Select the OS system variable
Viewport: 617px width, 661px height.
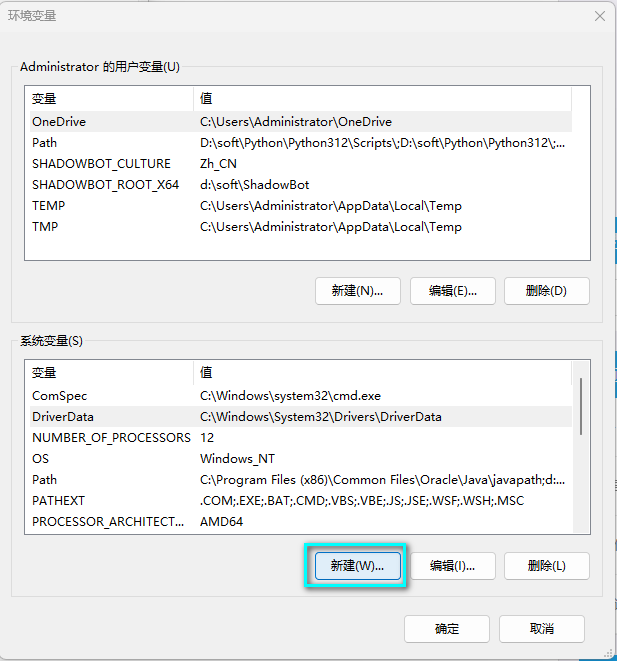[300, 459]
